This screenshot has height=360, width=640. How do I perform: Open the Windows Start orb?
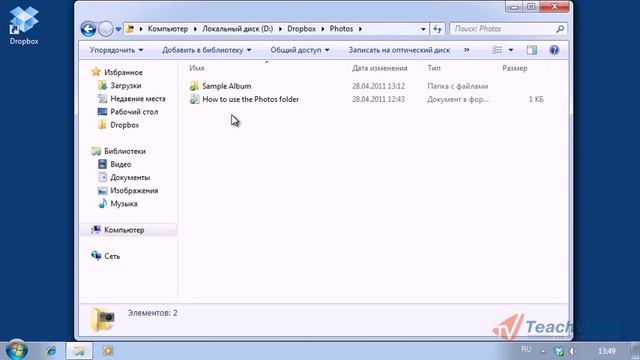[16, 350]
